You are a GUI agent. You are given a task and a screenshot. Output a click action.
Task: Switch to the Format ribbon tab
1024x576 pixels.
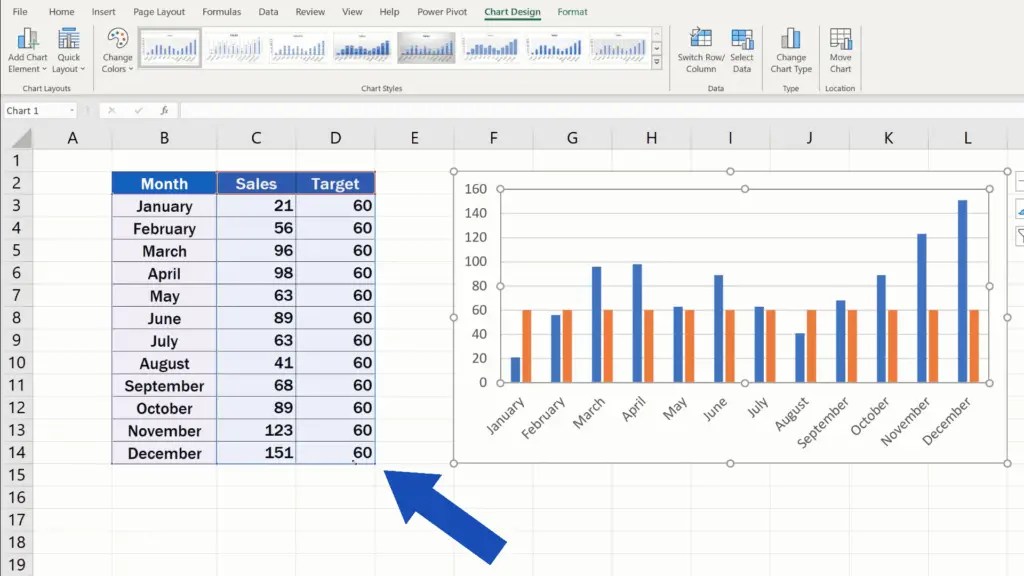tap(572, 12)
